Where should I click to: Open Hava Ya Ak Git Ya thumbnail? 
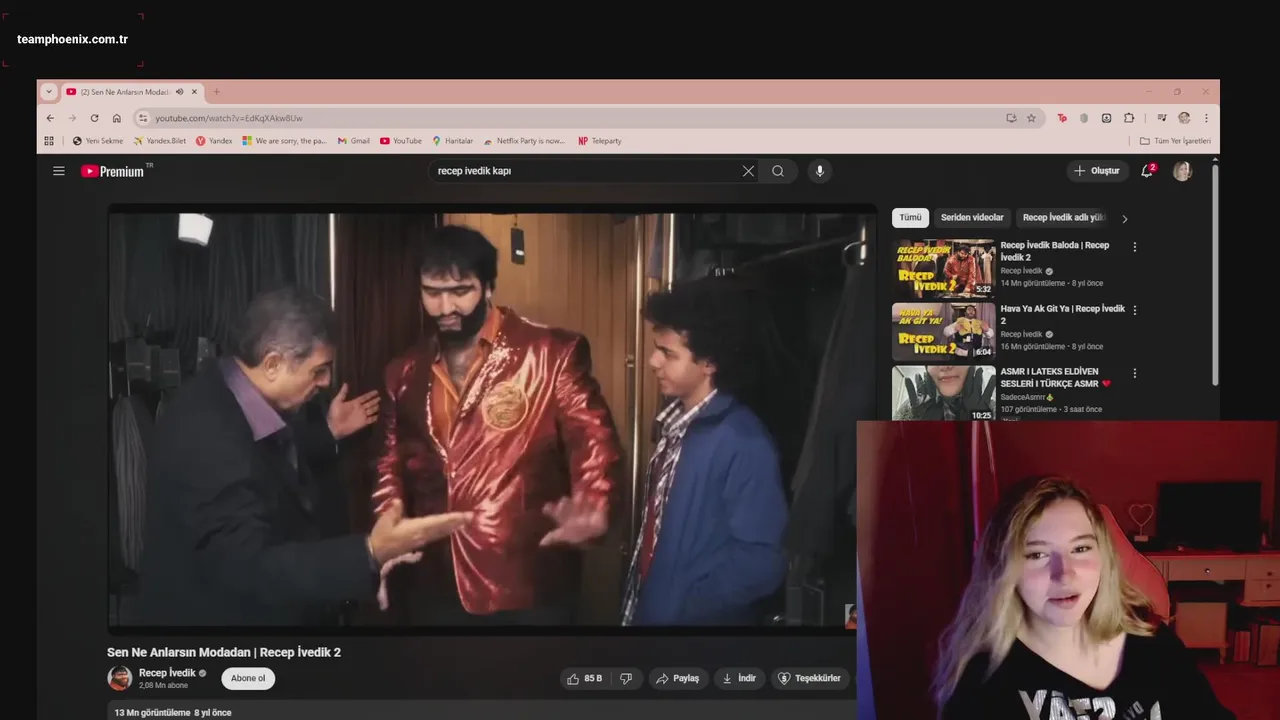pos(944,331)
